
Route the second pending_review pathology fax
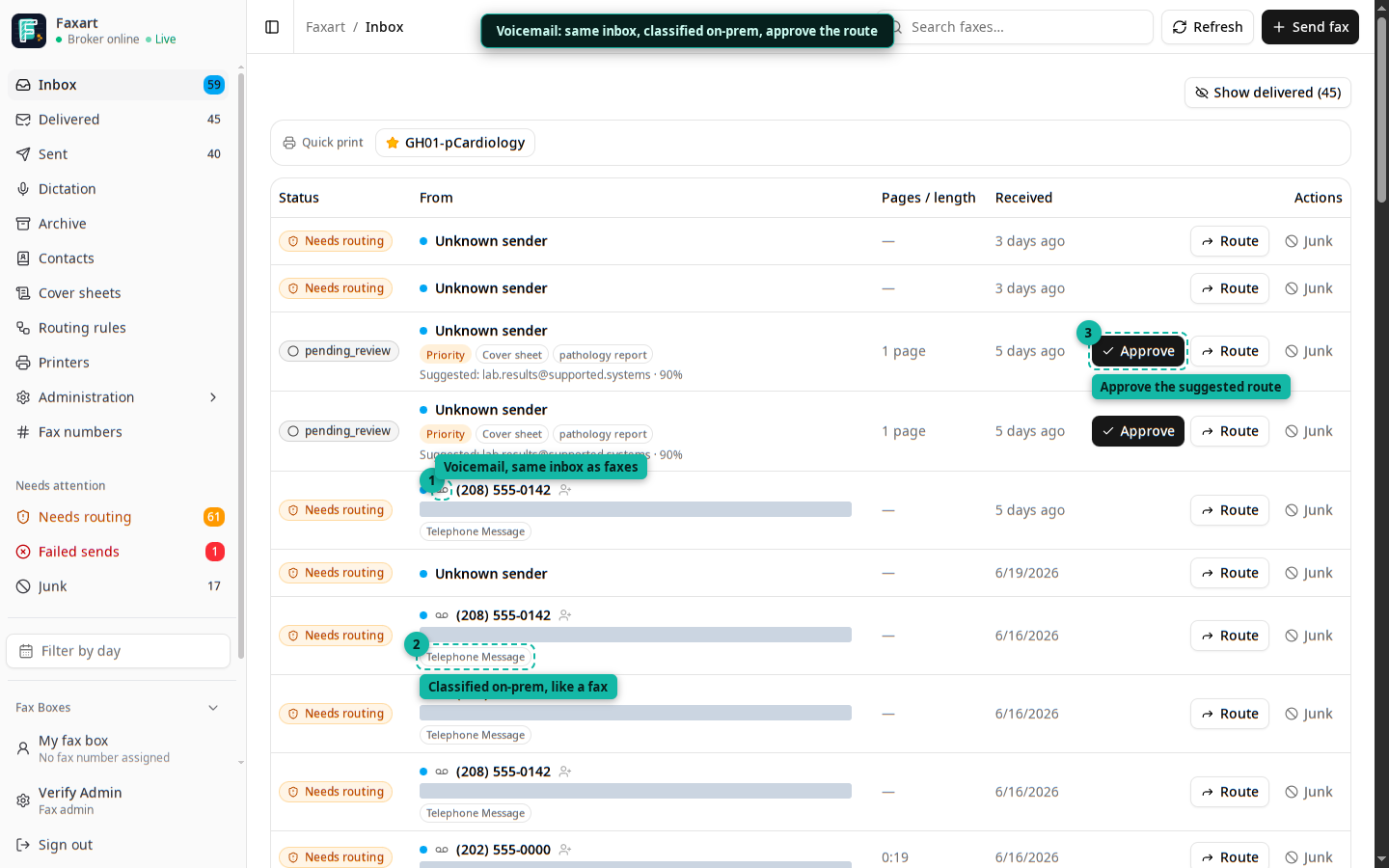click(1230, 431)
